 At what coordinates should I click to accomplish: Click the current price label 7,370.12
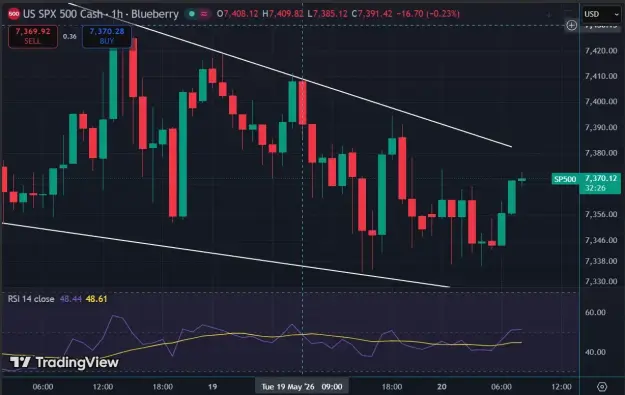[x=601, y=178]
